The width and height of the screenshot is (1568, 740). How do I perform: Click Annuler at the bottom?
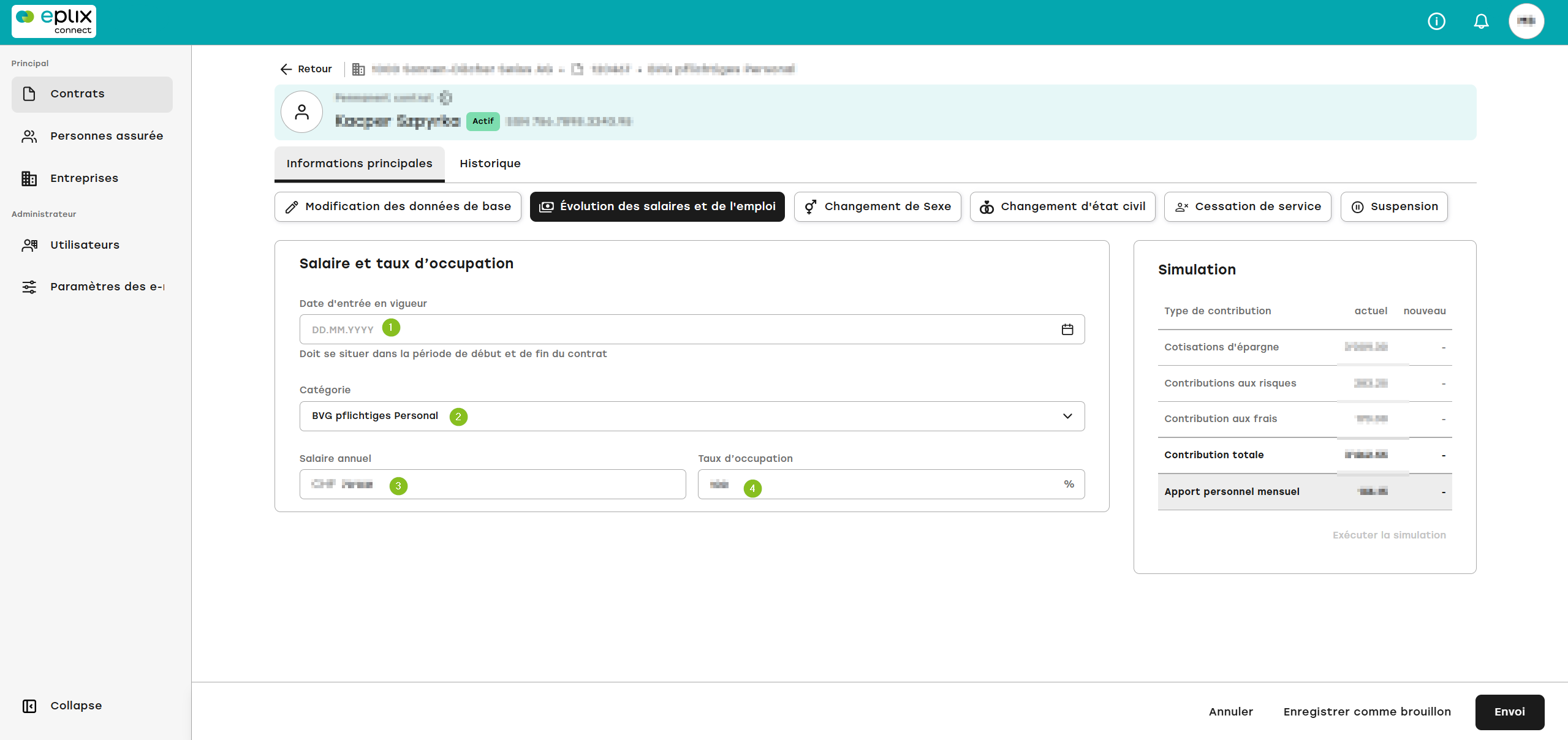tap(1230, 712)
